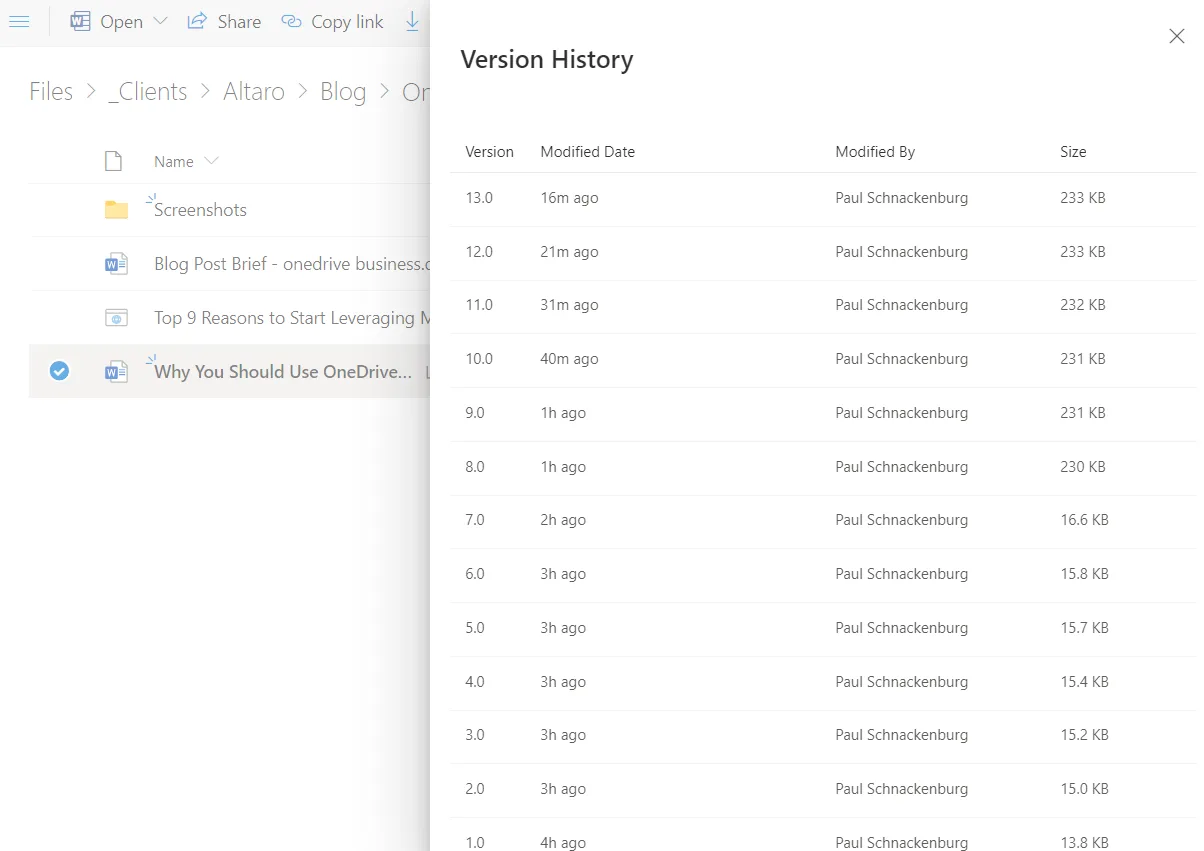Sort by the Name column dropdown
The image size is (1204, 851).
[x=186, y=161]
